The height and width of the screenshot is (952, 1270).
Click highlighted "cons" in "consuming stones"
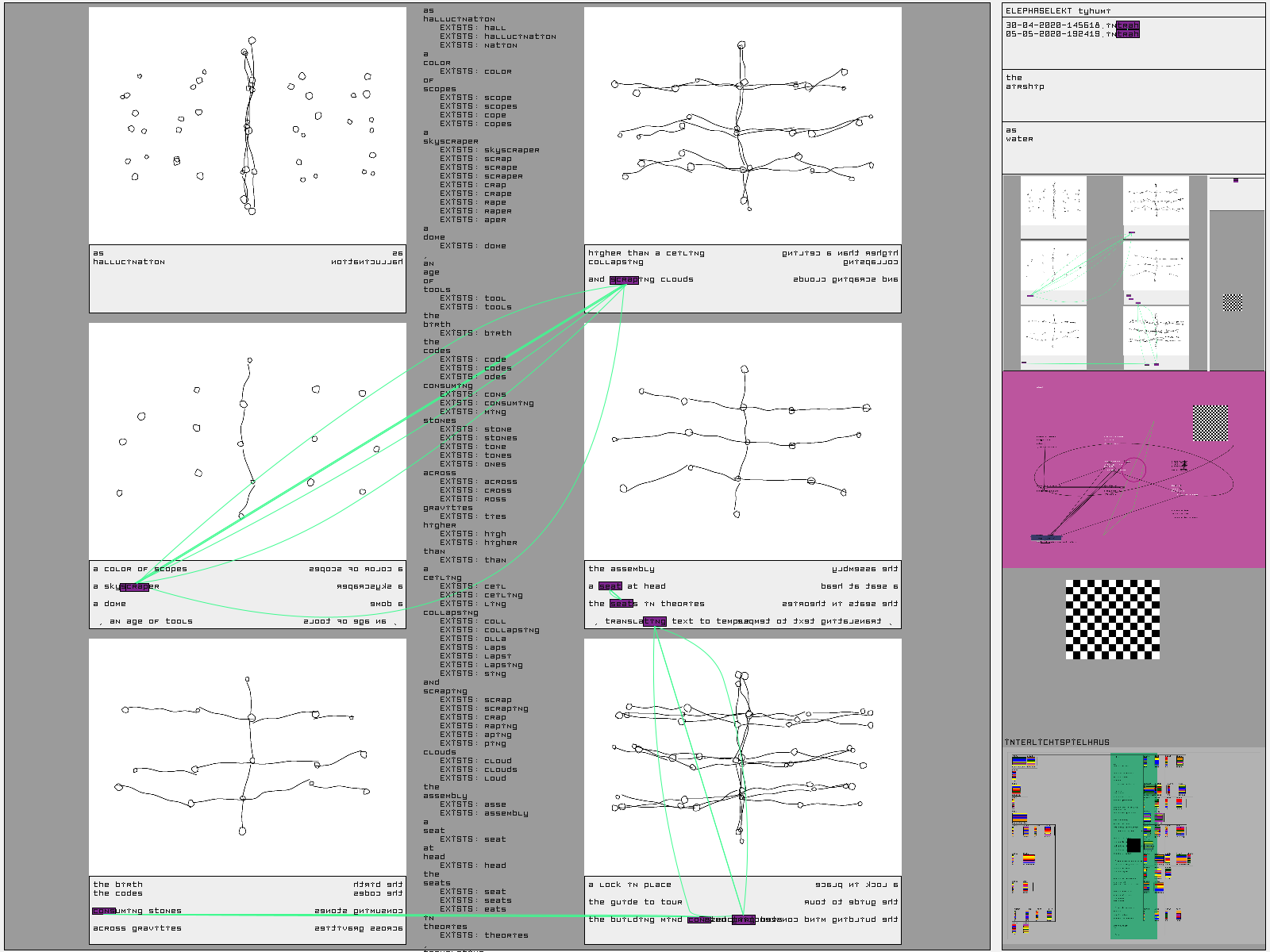104,911
